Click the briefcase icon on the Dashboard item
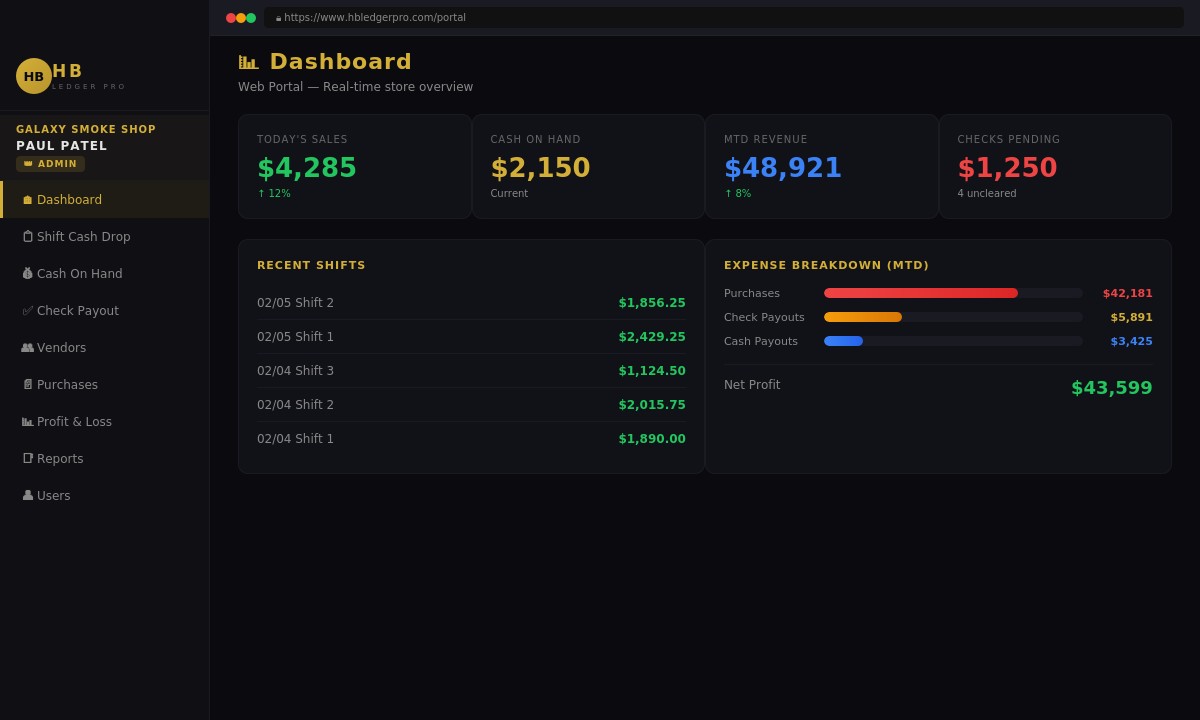Screen dimensions: 1200x720 click(28, 199)
